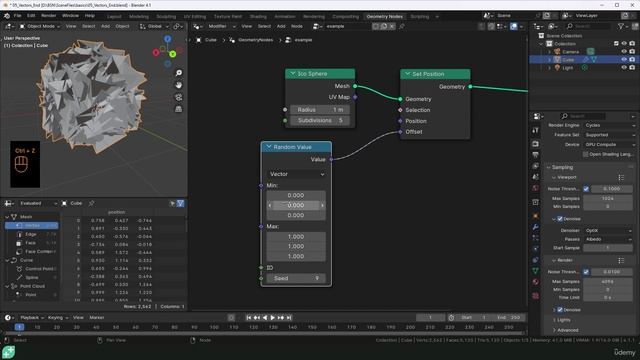Open the outliner filter funnel icon
Screen dimensions: 640x360
(x=621, y=26)
